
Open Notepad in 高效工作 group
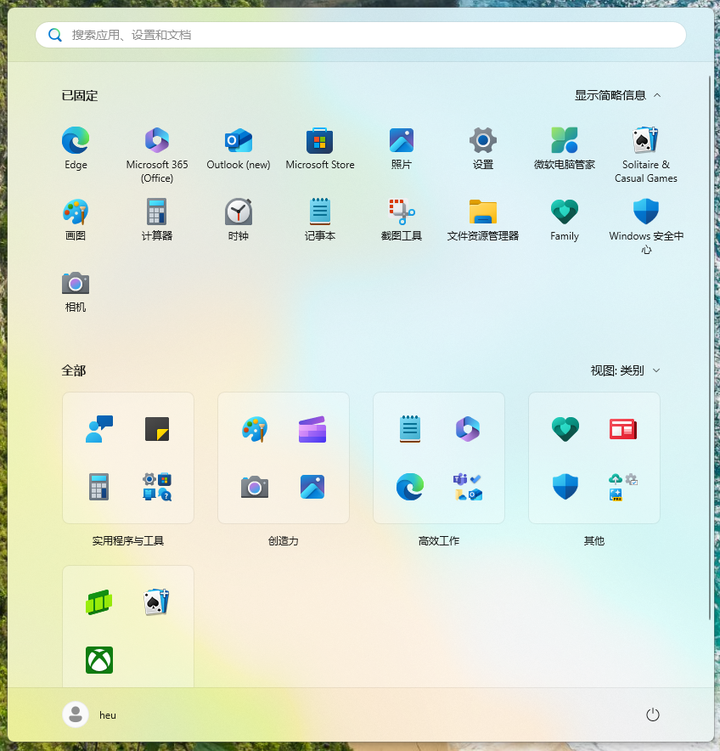(x=410, y=429)
